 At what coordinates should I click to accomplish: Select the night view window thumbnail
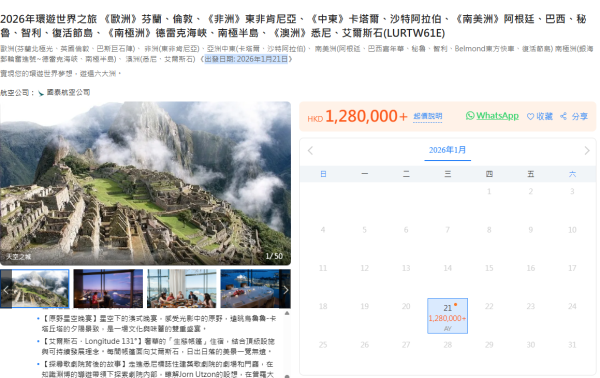108,289
